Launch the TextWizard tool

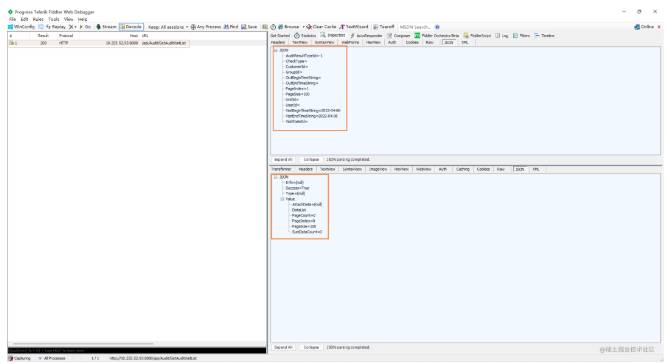[354, 27]
